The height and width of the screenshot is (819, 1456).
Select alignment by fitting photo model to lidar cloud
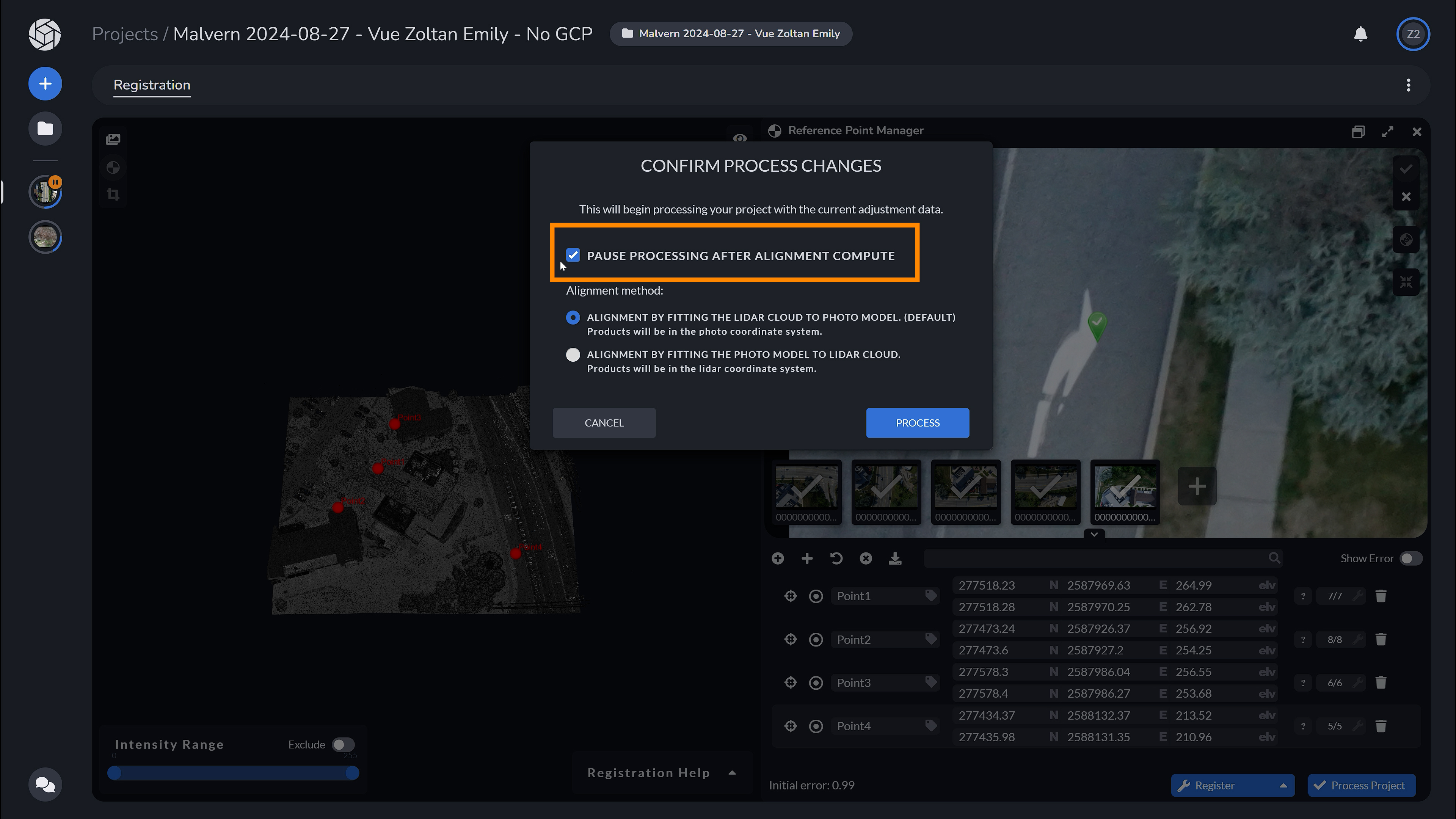point(573,355)
